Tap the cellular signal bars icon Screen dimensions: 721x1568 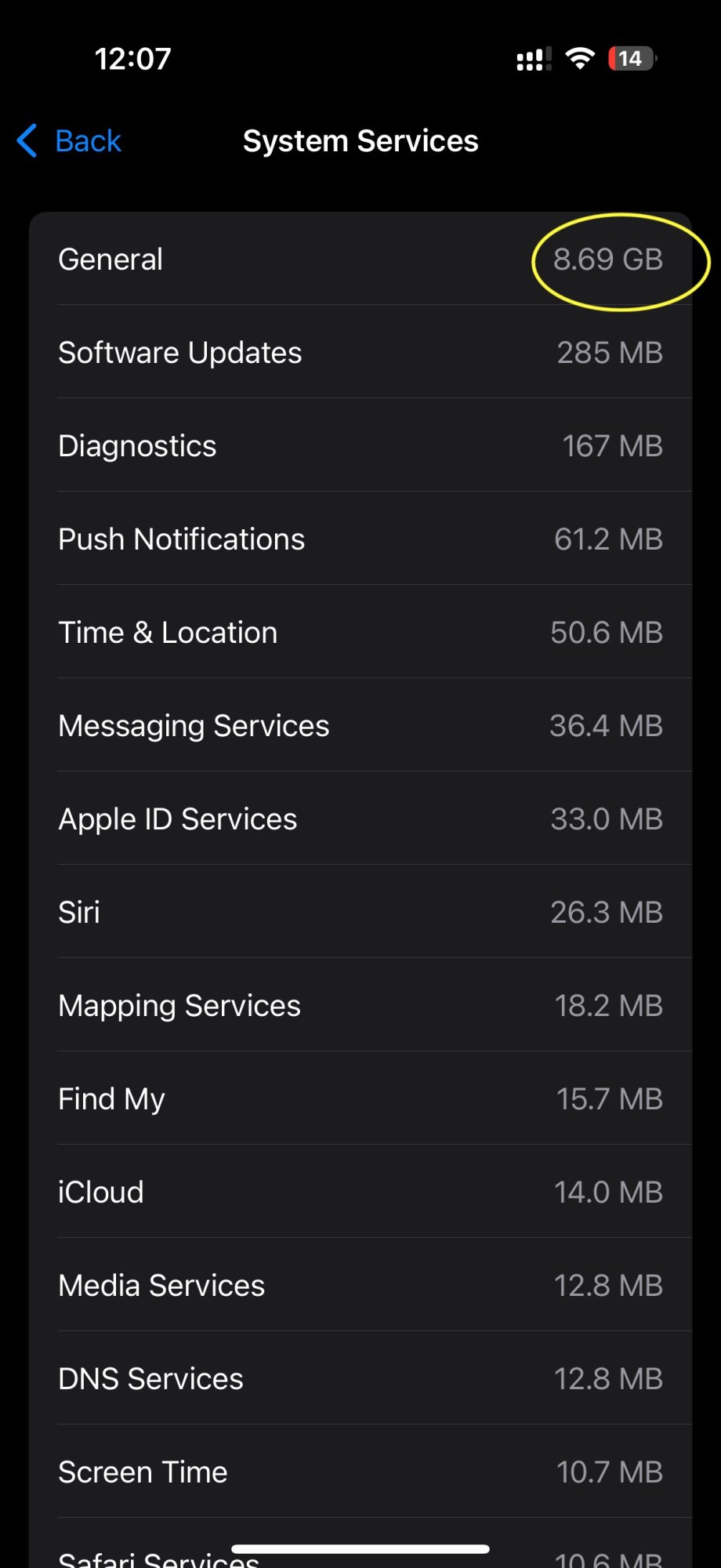[x=533, y=60]
